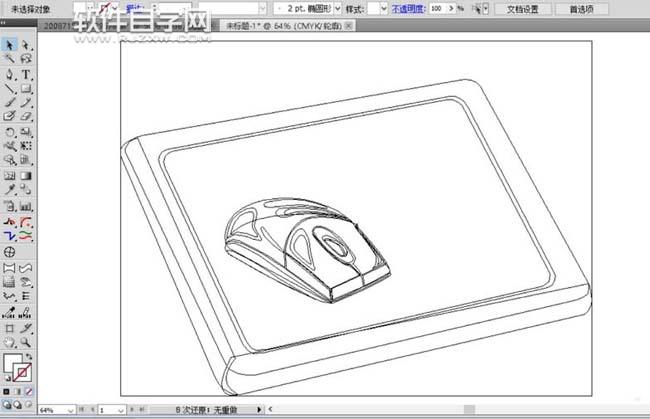The image size is (650, 419).
Task: Click the horizontal scrollbar thumb
Action: point(469,409)
